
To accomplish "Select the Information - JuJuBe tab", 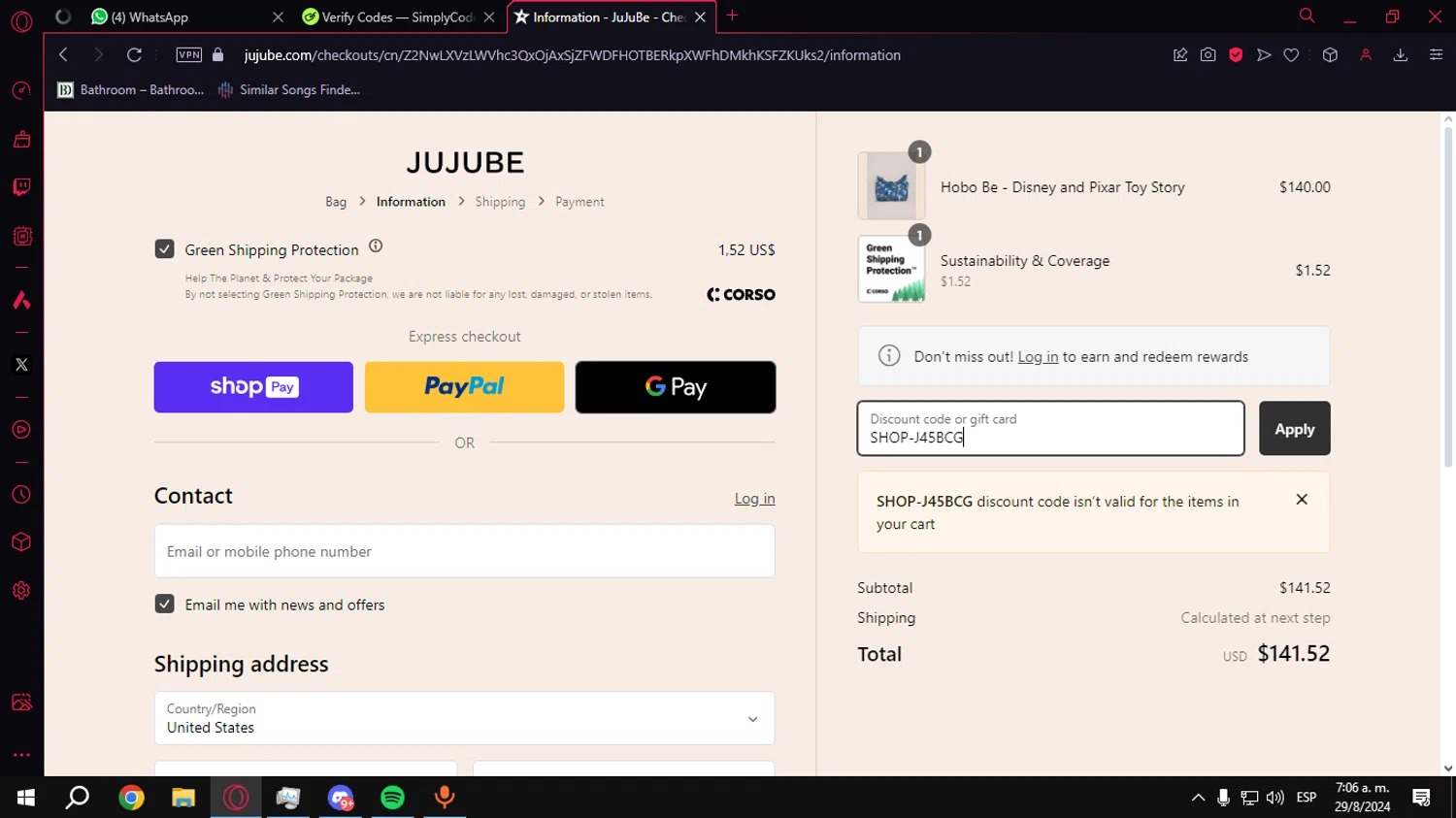I will tap(610, 17).
